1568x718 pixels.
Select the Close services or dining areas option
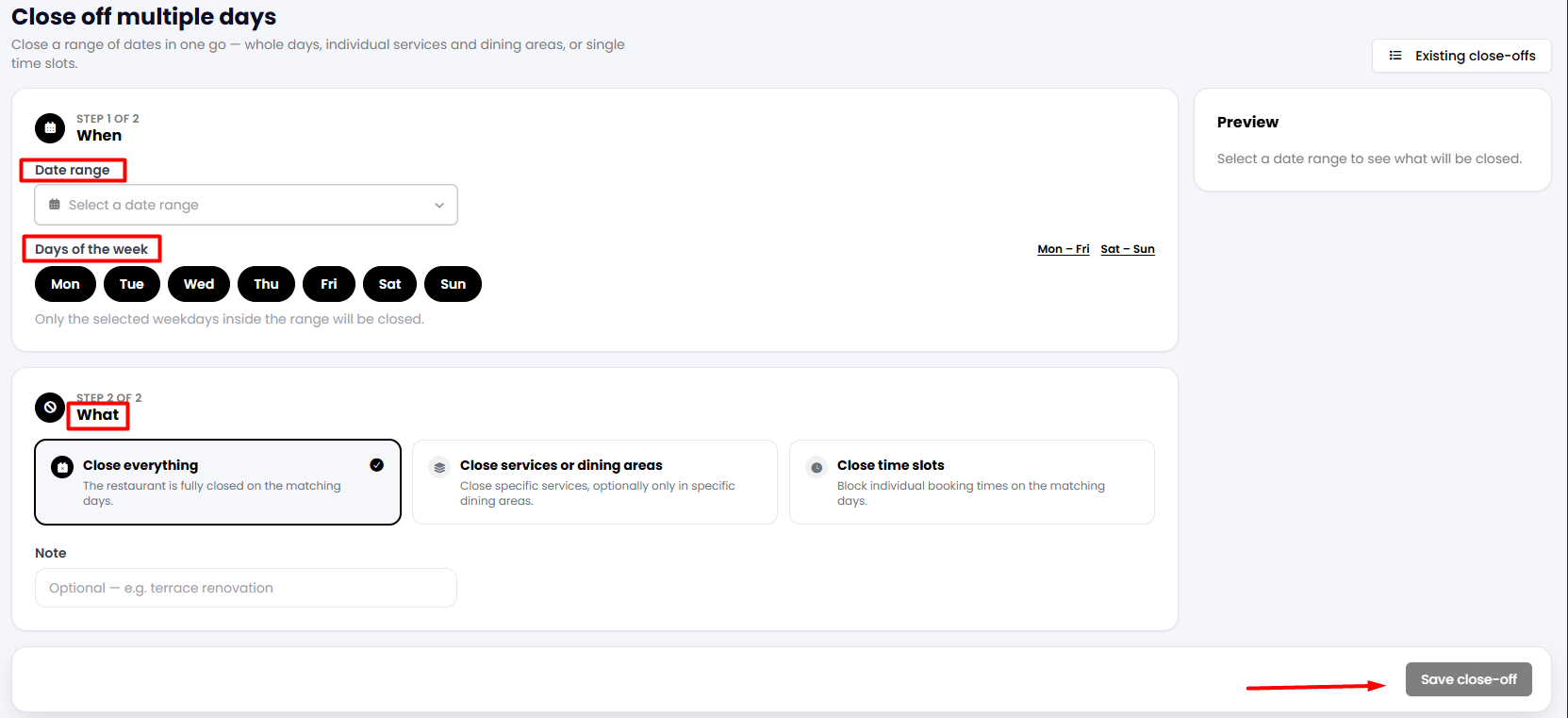tap(595, 482)
